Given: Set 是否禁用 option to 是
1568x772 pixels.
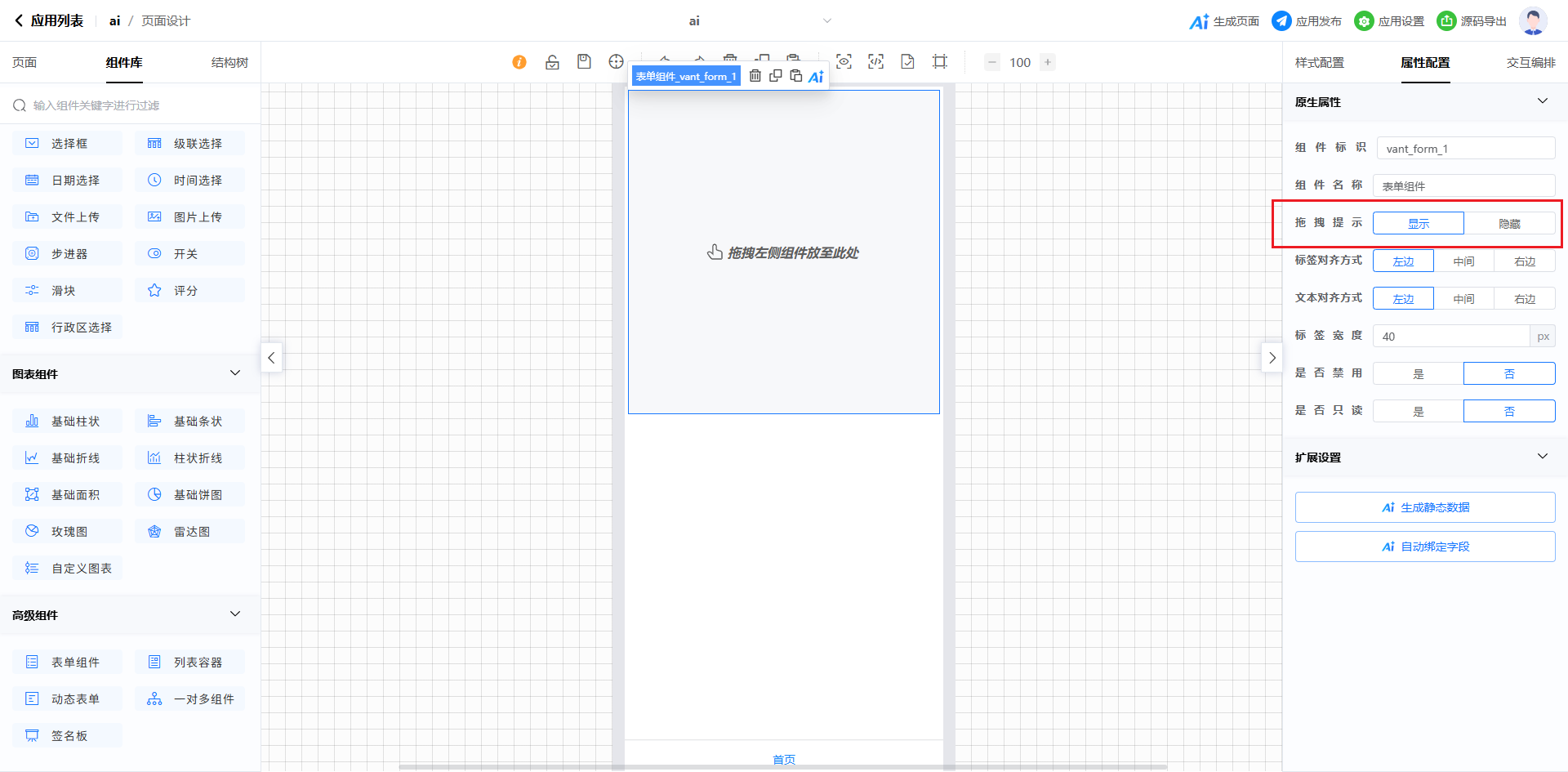Looking at the screenshot, I should [1418, 373].
